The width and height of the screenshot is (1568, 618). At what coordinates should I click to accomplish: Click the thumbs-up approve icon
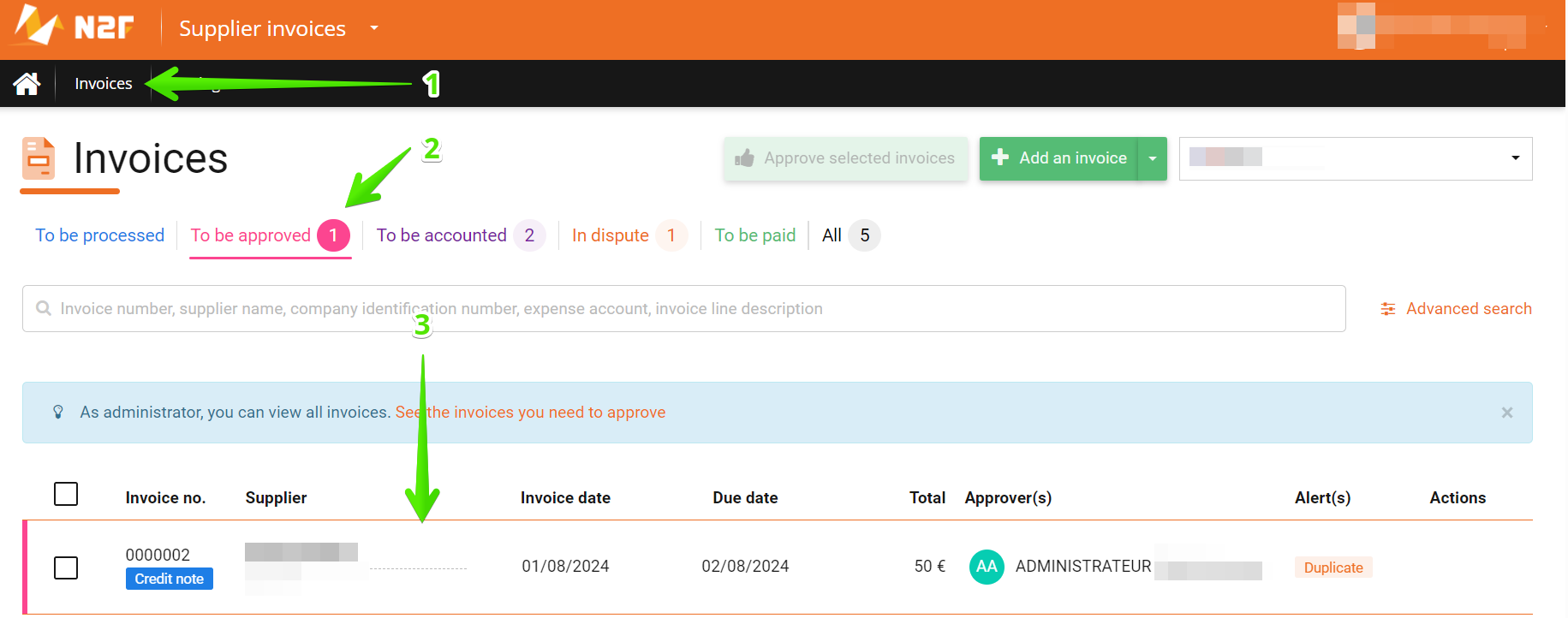744,158
